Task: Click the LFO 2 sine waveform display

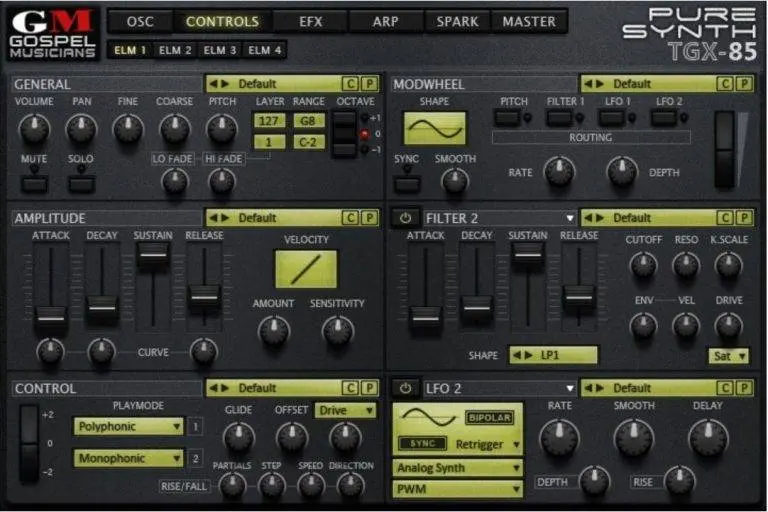Action: (x=428, y=417)
